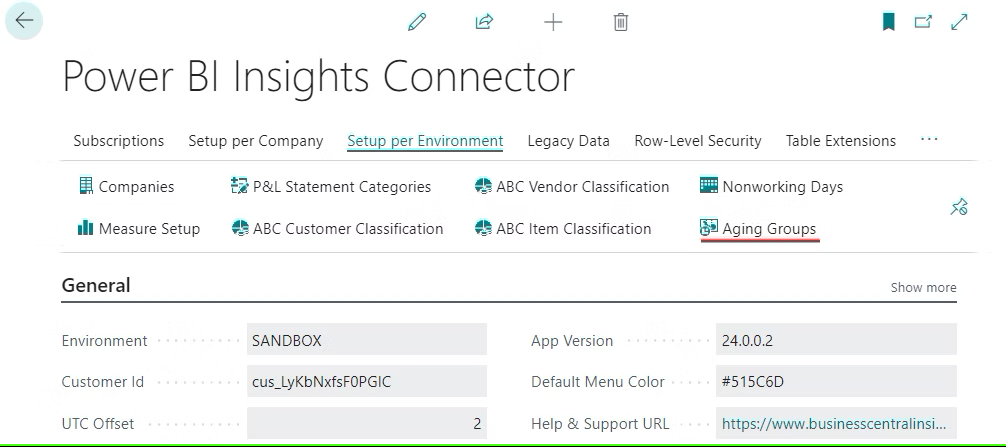Image resolution: width=1006 pixels, height=447 pixels.
Task: Click the P&L Statement Categories icon
Action: (x=239, y=186)
